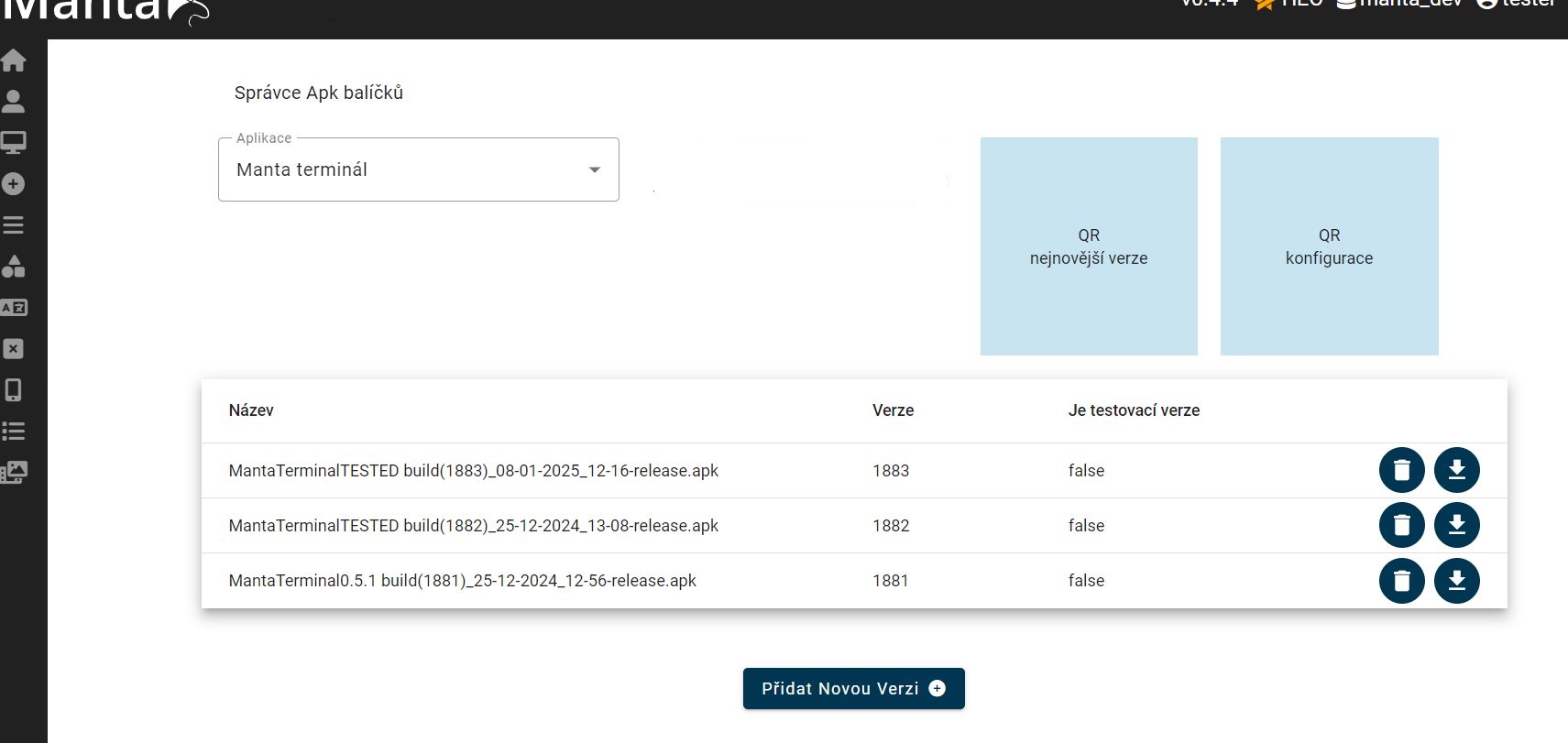Download the build 1883 APK
This screenshot has height=743, width=1568.
tap(1456, 470)
